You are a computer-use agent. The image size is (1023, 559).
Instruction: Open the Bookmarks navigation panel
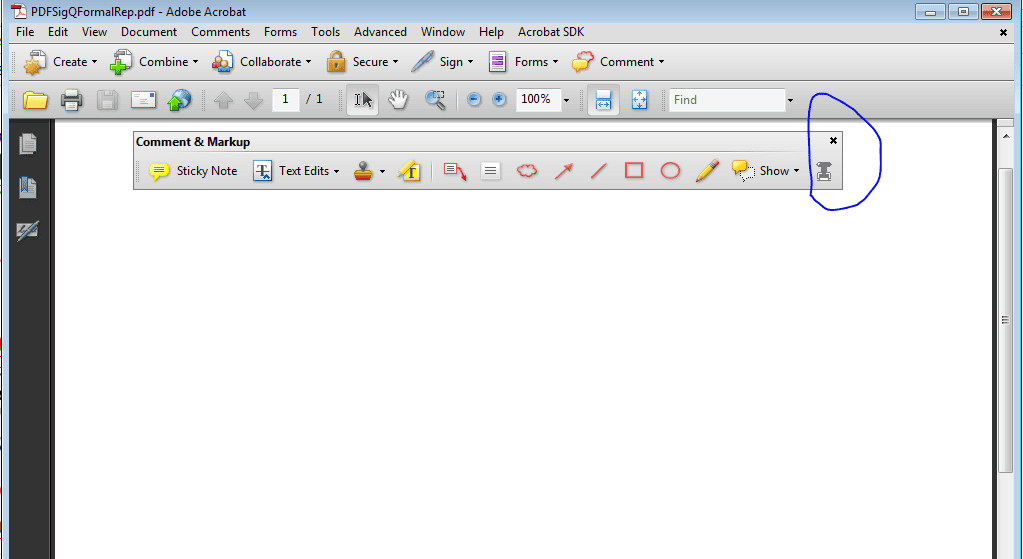pyautogui.click(x=28, y=188)
